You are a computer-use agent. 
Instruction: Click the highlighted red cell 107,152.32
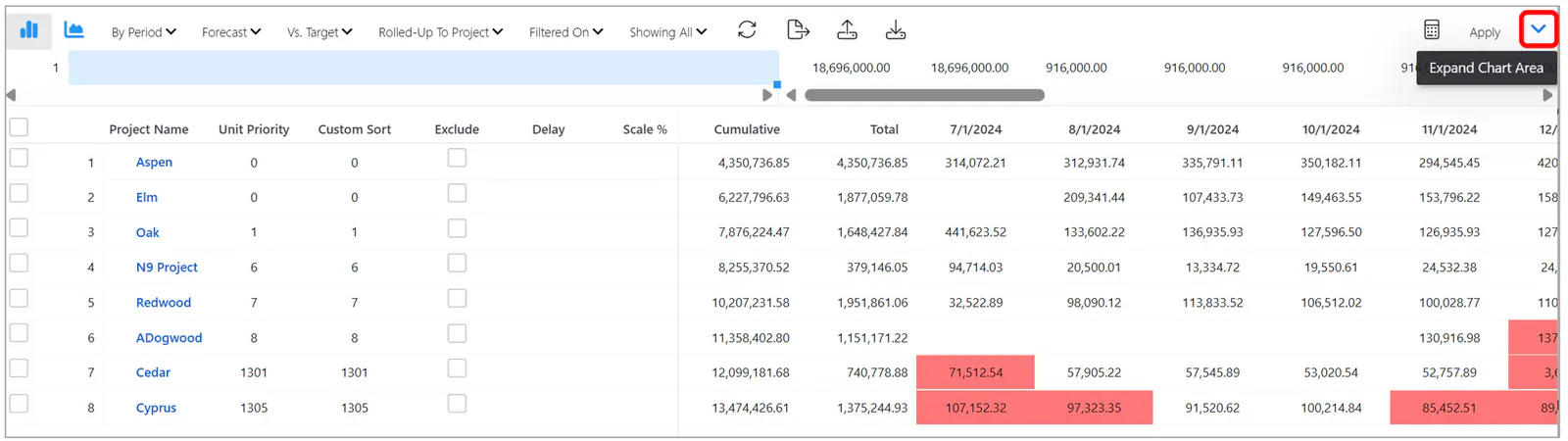(x=976, y=408)
